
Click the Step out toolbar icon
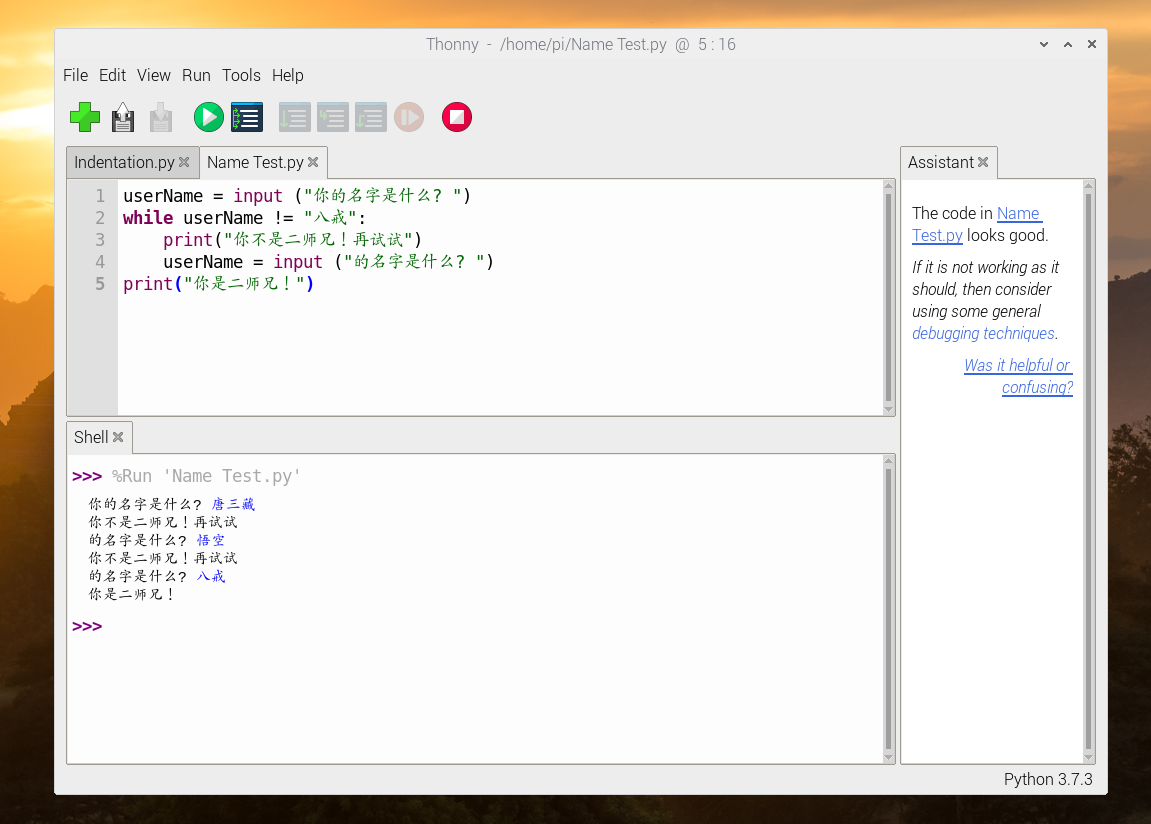pyautogui.click(x=370, y=117)
